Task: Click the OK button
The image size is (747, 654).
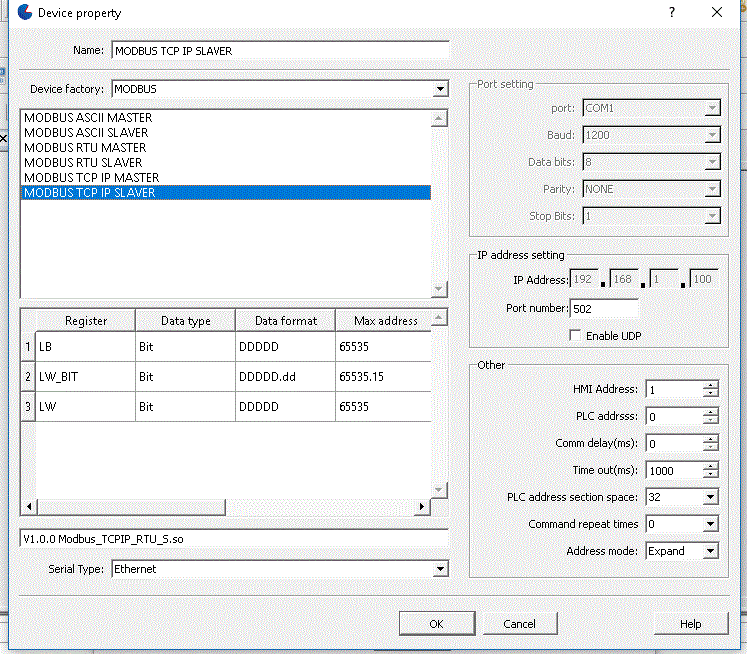Action: point(437,624)
